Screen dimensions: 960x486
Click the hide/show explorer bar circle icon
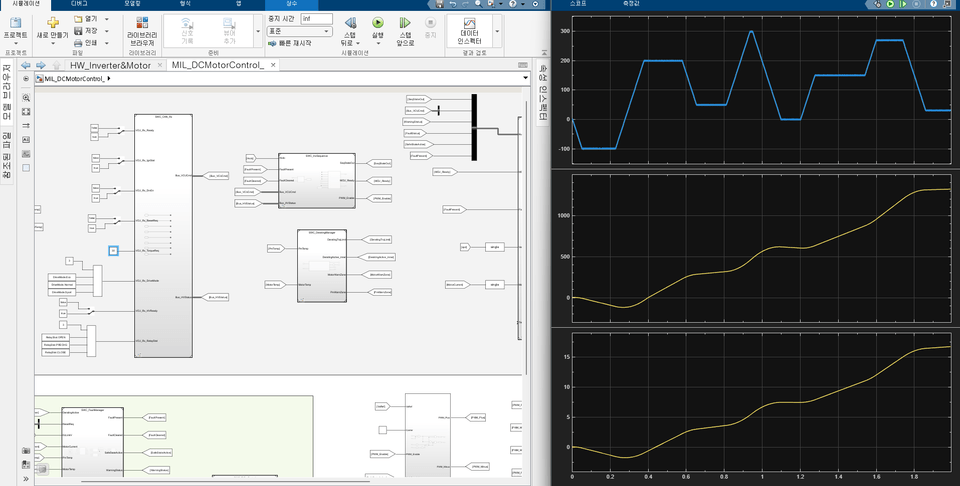tap(26, 79)
